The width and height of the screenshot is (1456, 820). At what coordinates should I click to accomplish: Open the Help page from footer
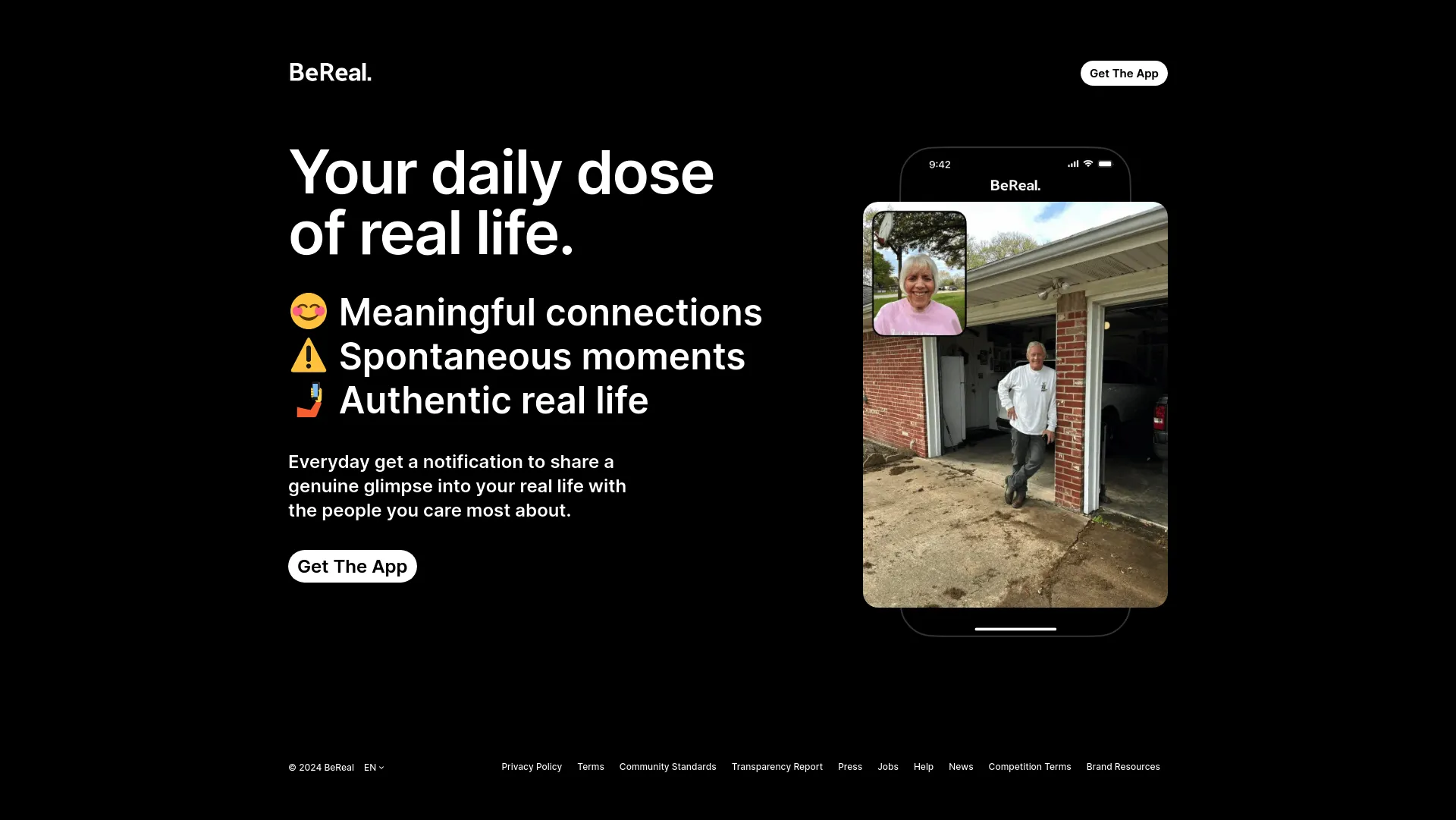pyautogui.click(x=923, y=766)
